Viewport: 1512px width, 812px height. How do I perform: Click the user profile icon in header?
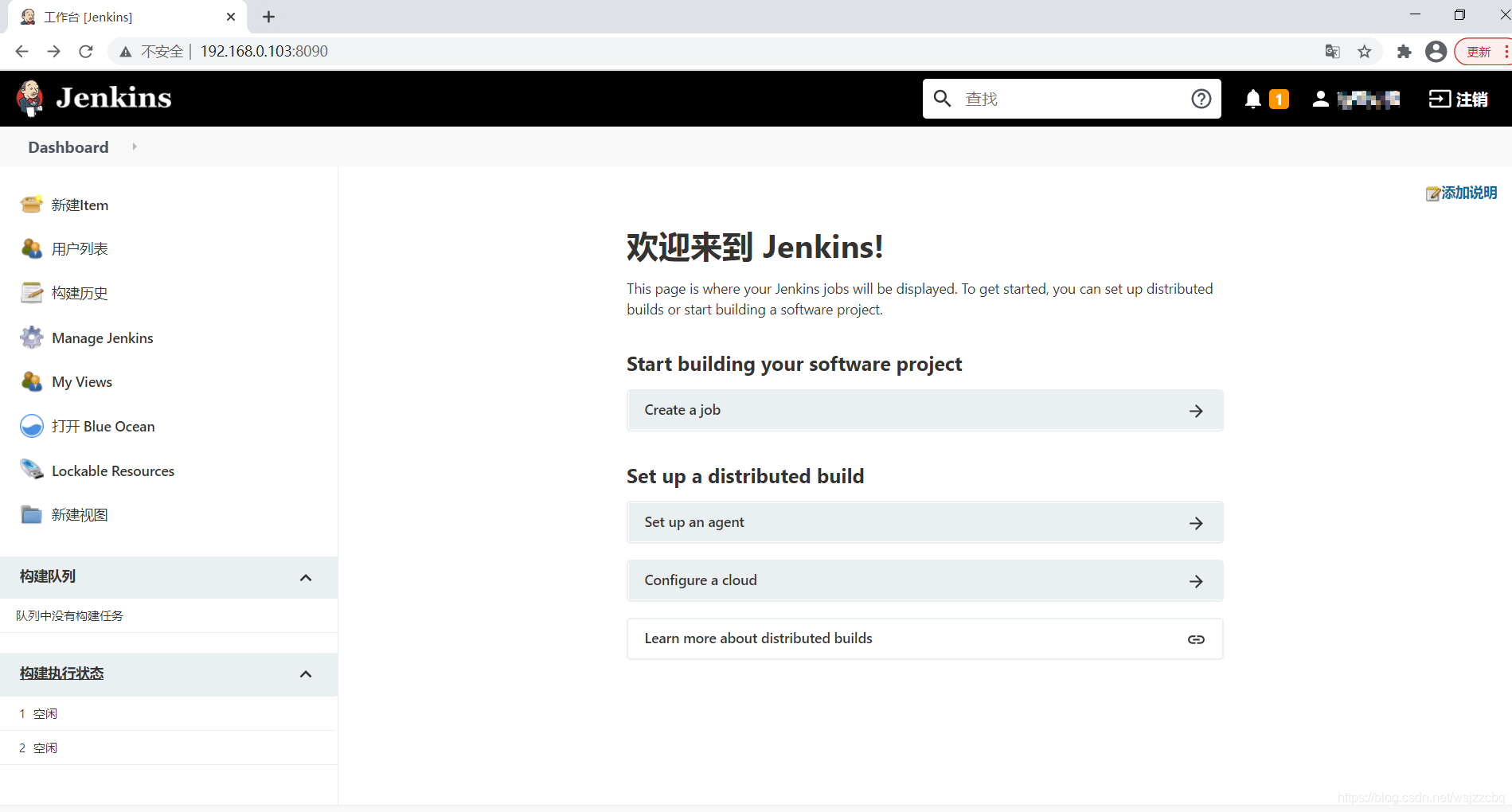pyautogui.click(x=1320, y=99)
